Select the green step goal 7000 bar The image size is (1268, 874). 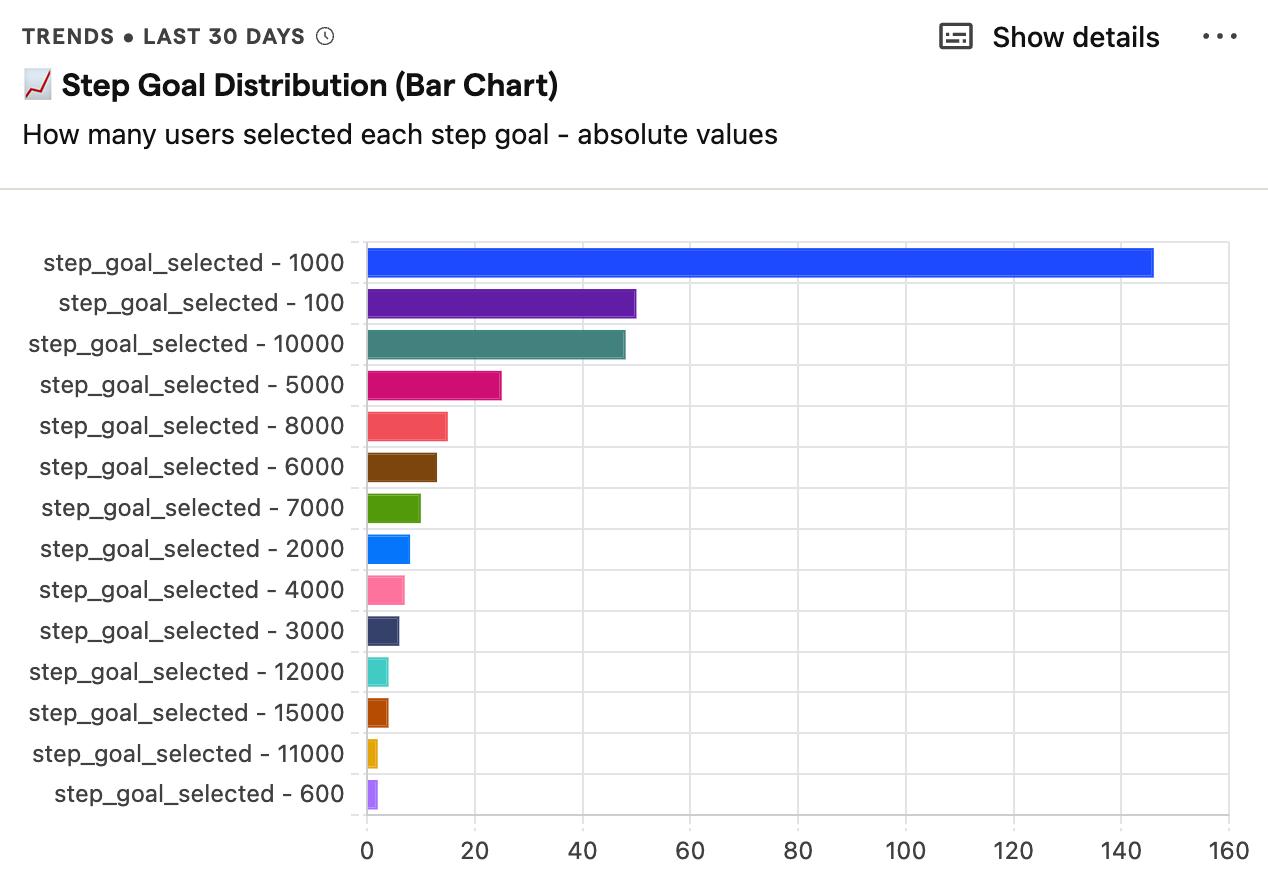394,508
